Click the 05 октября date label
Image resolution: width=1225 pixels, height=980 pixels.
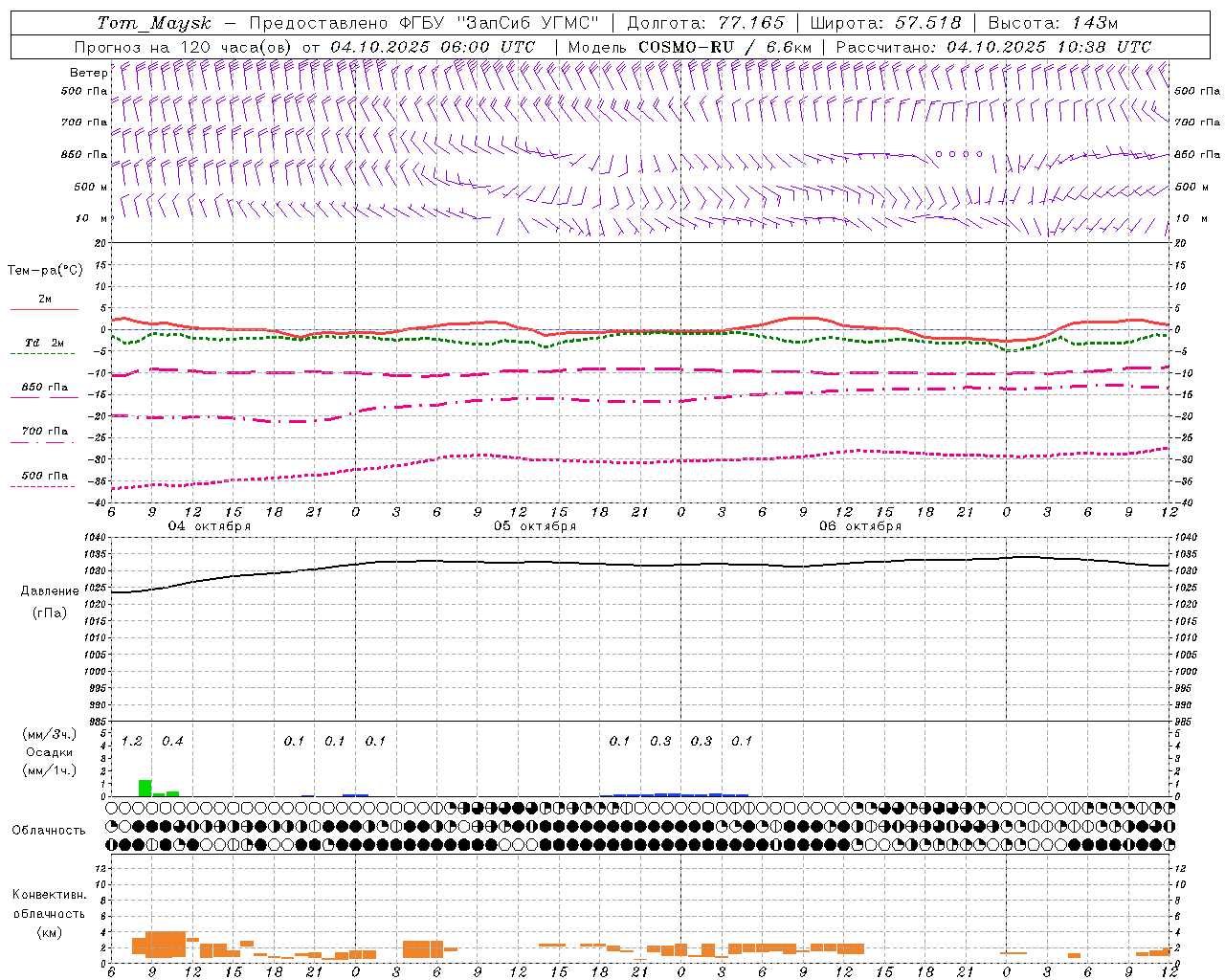pyautogui.click(x=534, y=526)
